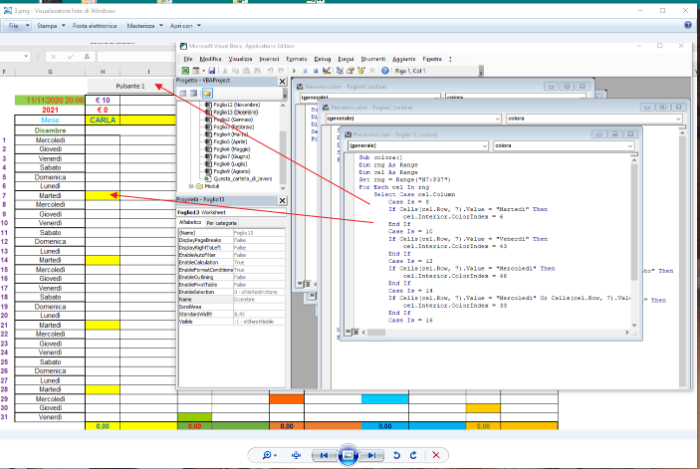Switch to the Per categoria properties tab
The height and width of the screenshot is (469, 700).
pyautogui.click(x=221, y=223)
